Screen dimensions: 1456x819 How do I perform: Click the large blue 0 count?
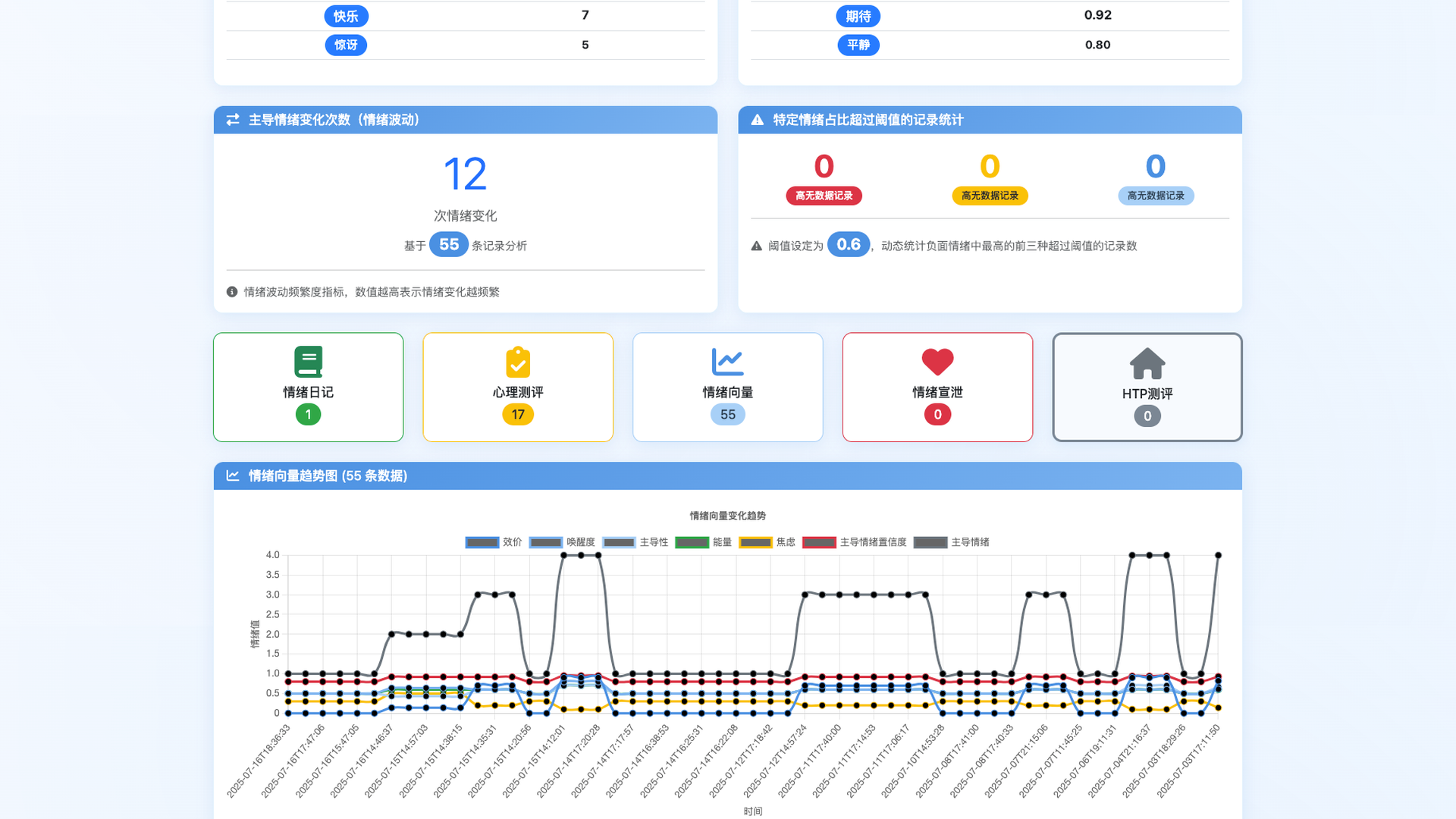tap(1156, 166)
